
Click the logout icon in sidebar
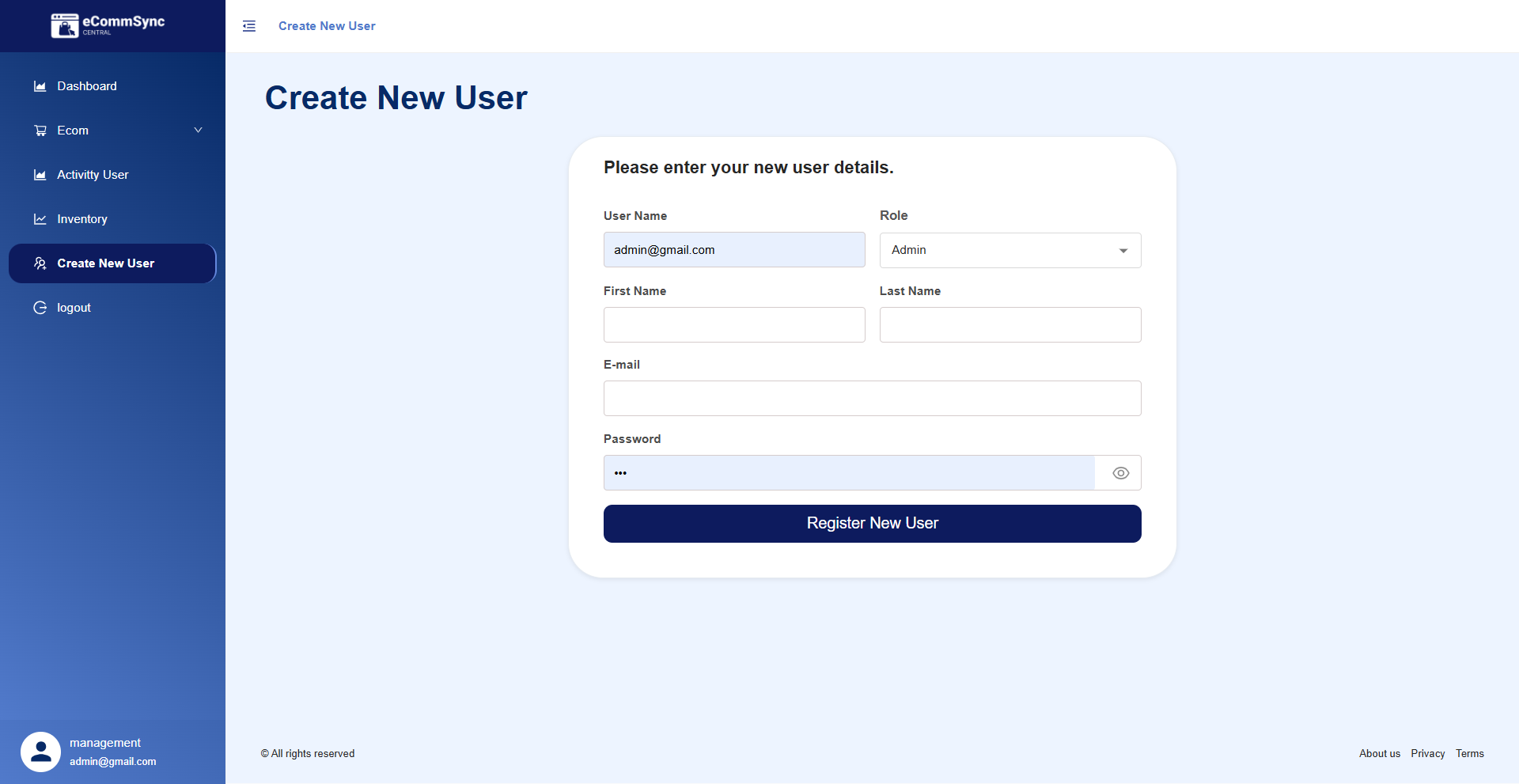click(40, 308)
